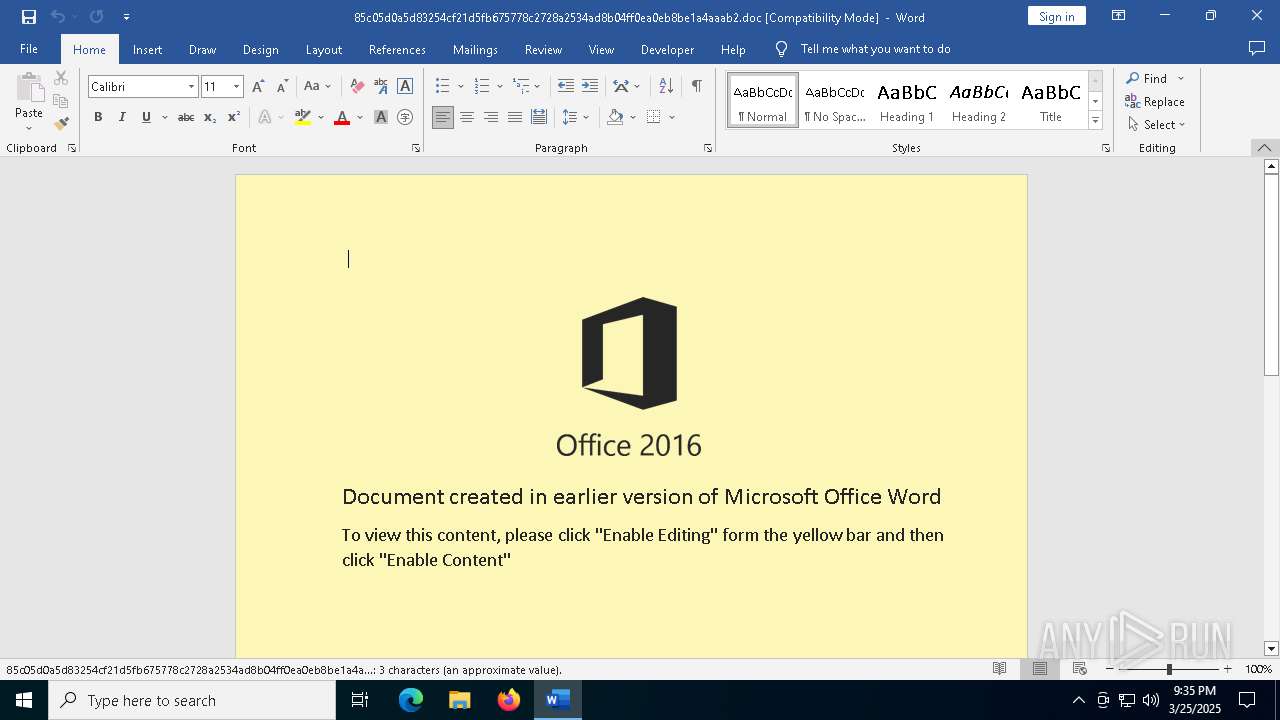Viewport: 1280px width, 720px height.
Task: Toggle Underline formatting
Action: point(146,117)
